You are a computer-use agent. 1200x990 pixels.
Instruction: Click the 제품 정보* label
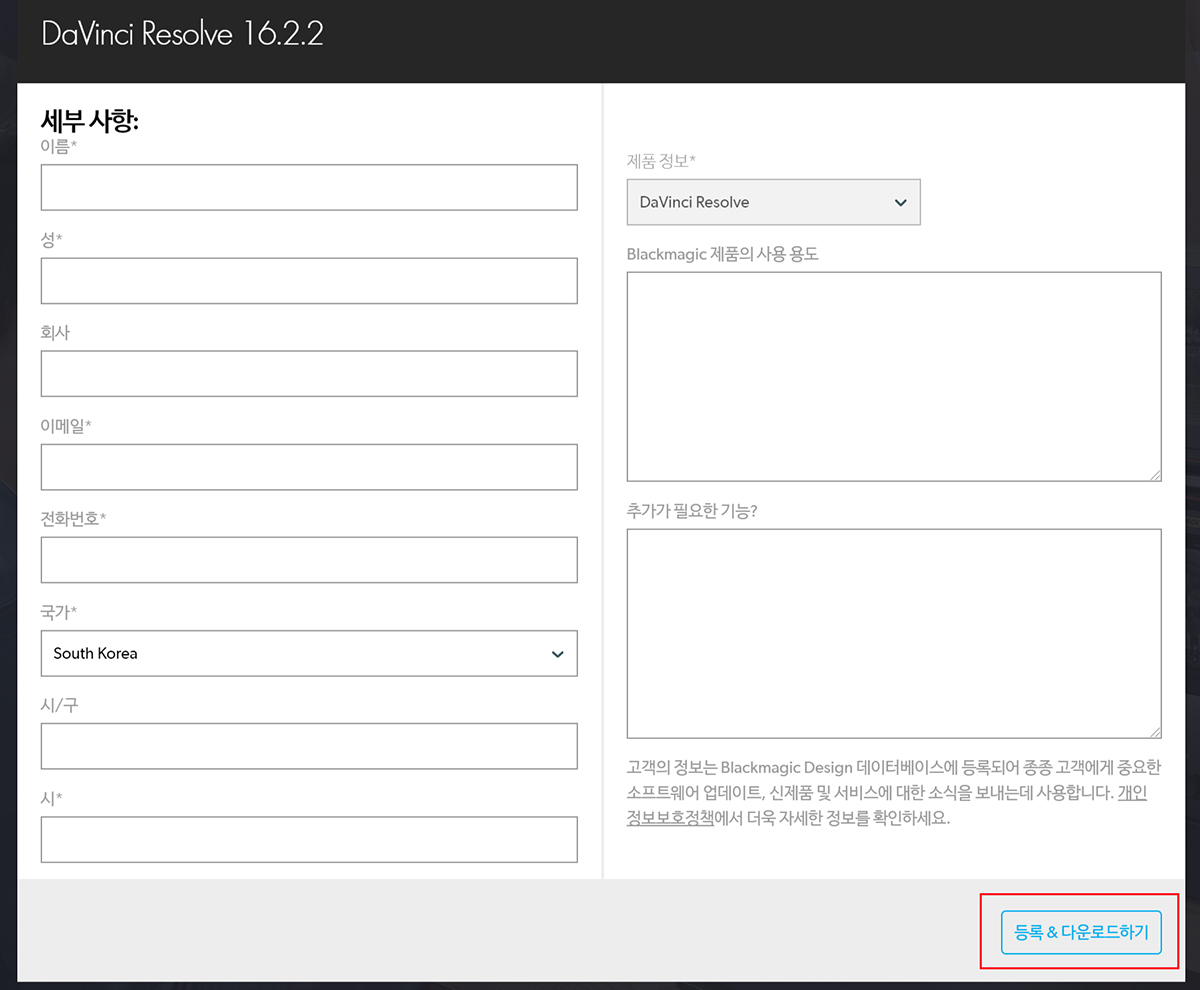click(661, 160)
